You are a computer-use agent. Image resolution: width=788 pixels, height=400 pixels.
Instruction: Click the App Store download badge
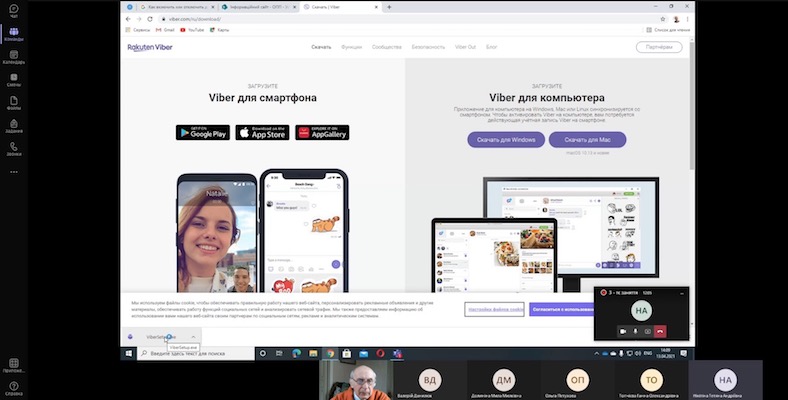tap(262, 133)
